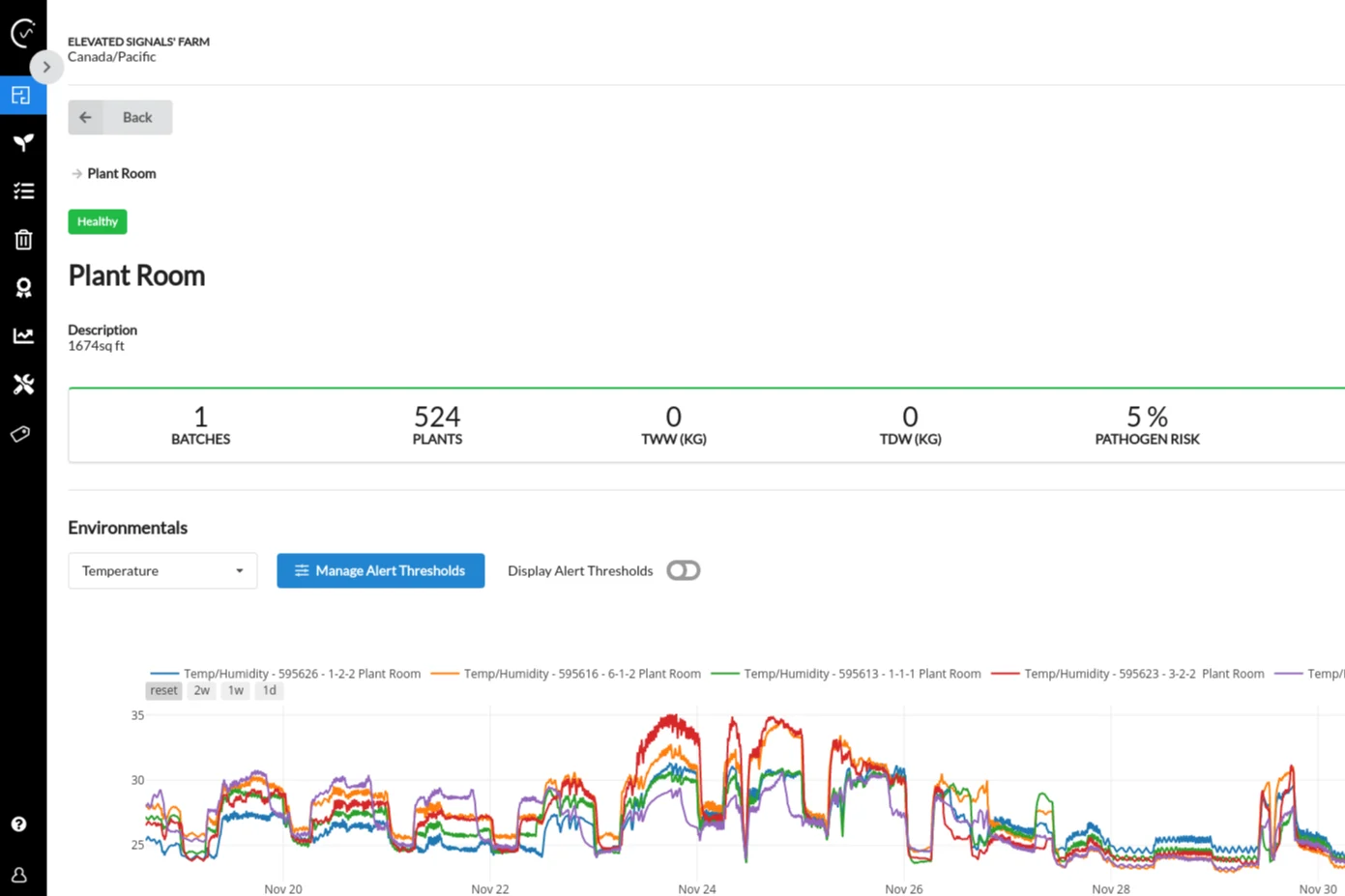Image resolution: width=1345 pixels, height=896 pixels.
Task: Click the Nov 28 axis label
Action: tap(1110, 888)
